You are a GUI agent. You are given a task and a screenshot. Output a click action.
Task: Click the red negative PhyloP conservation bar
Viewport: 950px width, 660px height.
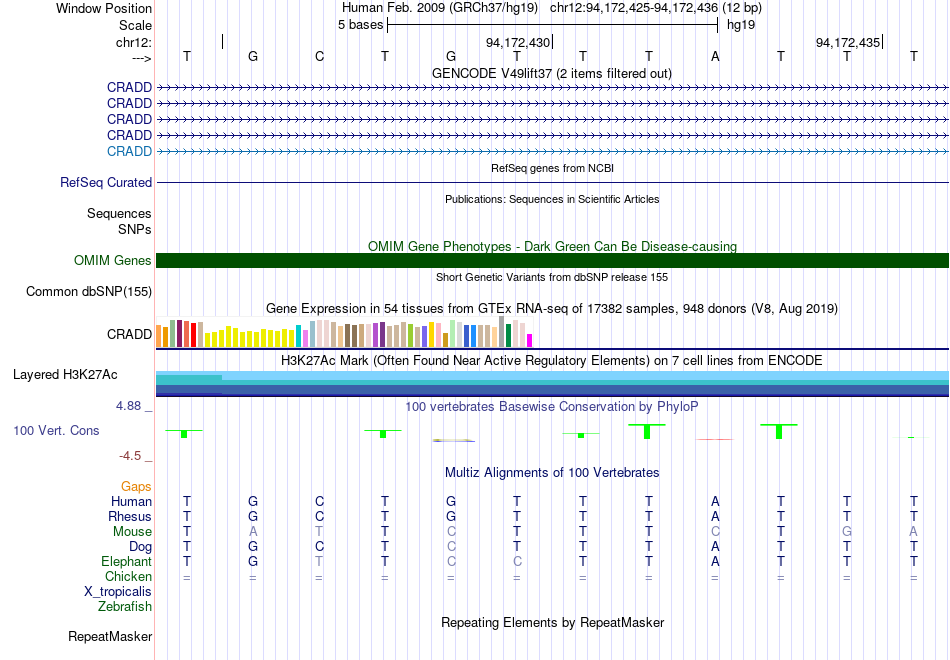[715, 439]
